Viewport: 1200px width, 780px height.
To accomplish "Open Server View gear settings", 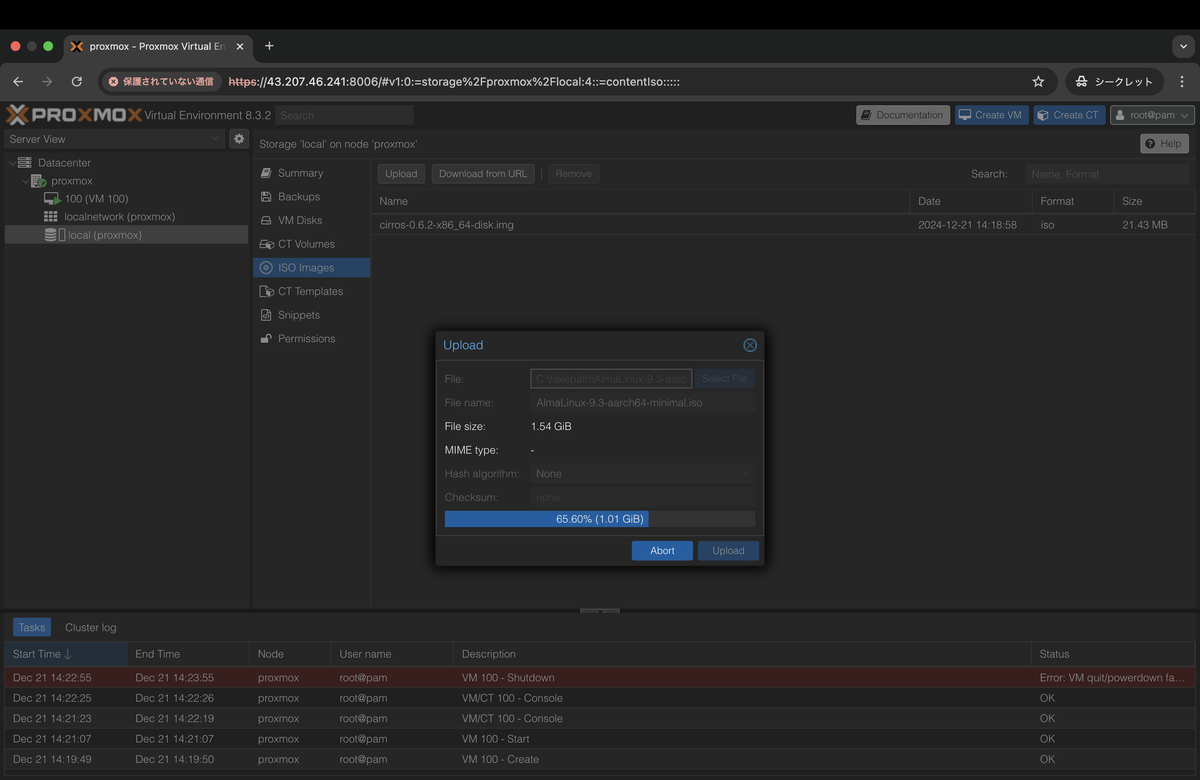I will coord(238,139).
